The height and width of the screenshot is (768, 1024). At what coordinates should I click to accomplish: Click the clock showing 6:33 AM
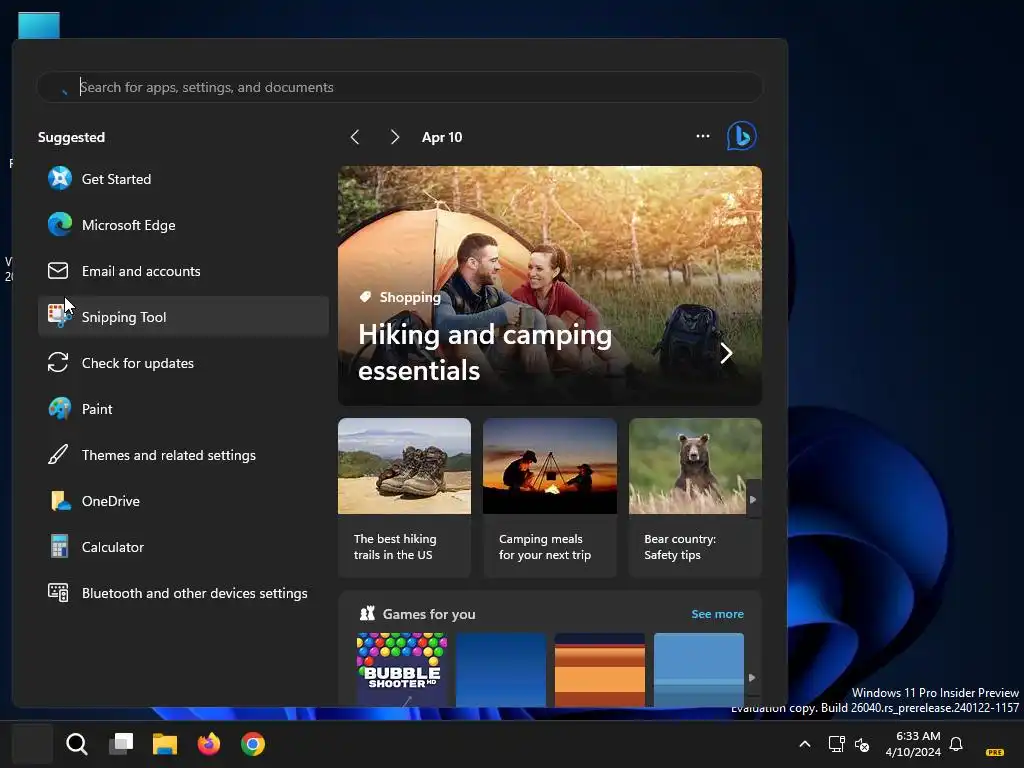coord(918,736)
